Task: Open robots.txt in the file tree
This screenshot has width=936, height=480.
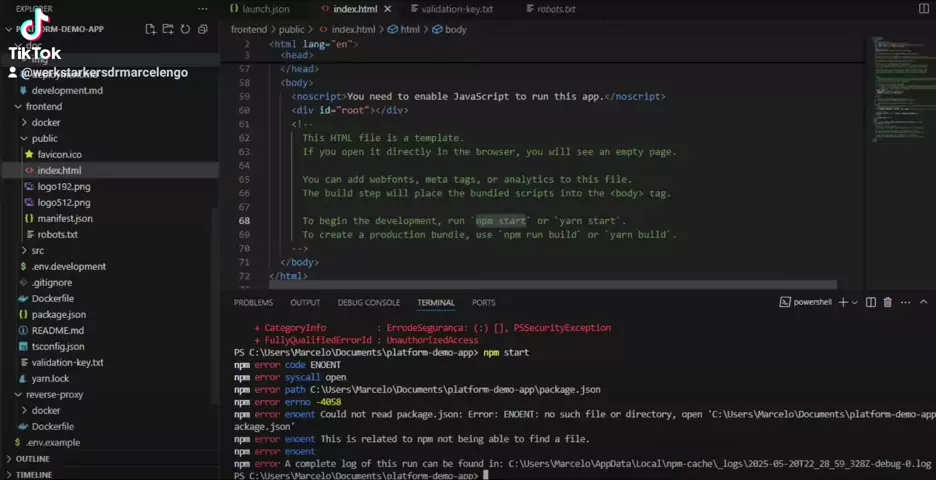Action: coord(57,235)
